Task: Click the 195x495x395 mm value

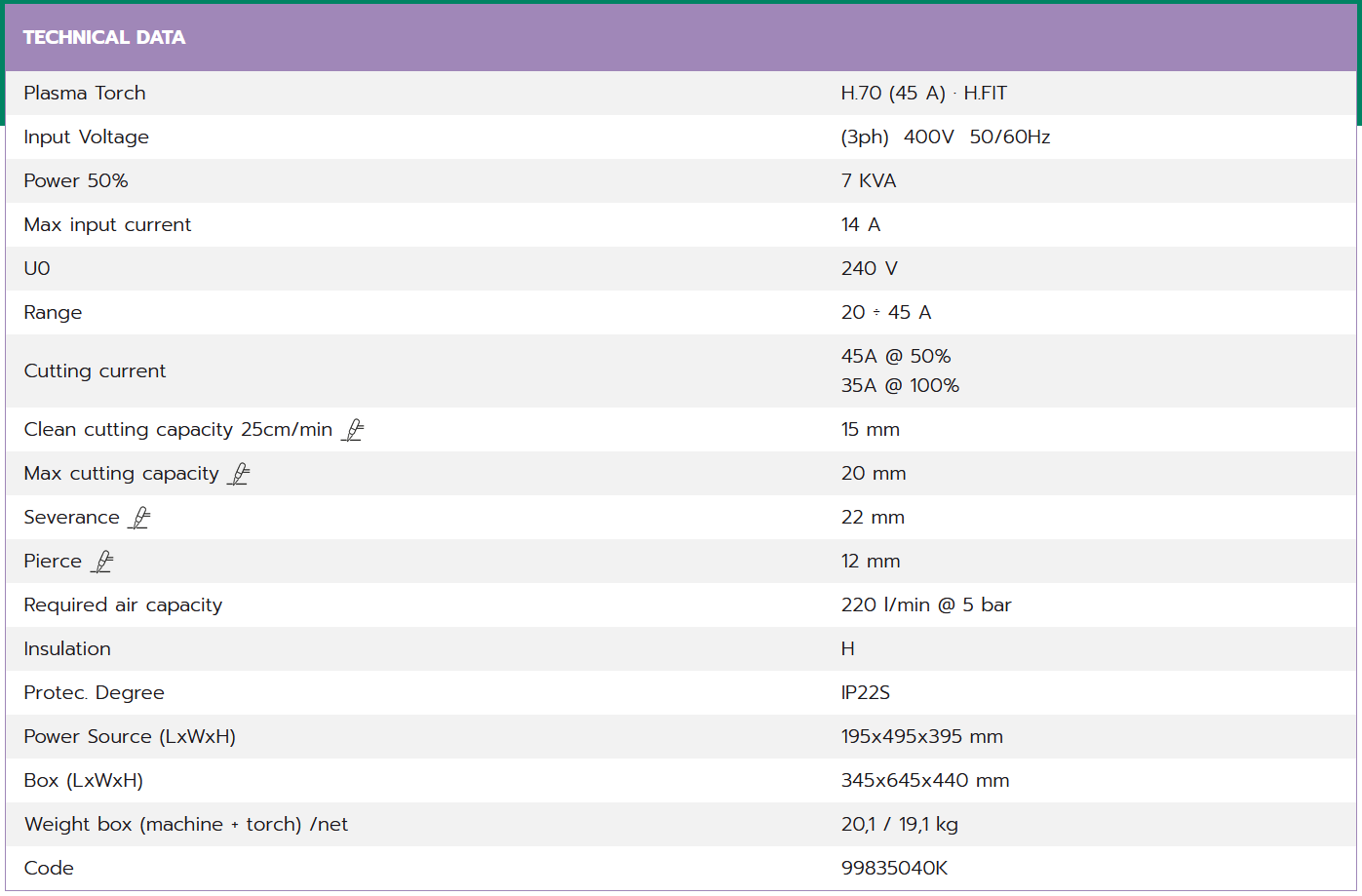Action: pyautogui.click(x=922, y=736)
